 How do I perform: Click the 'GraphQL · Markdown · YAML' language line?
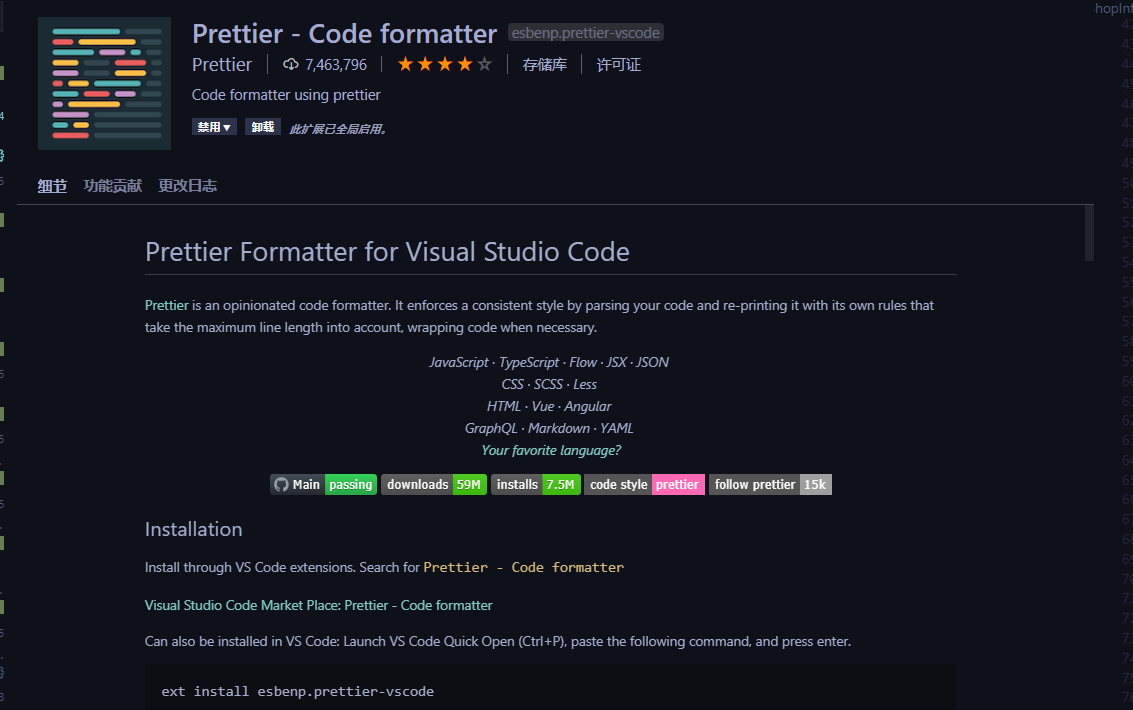click(x=549, y=428)
